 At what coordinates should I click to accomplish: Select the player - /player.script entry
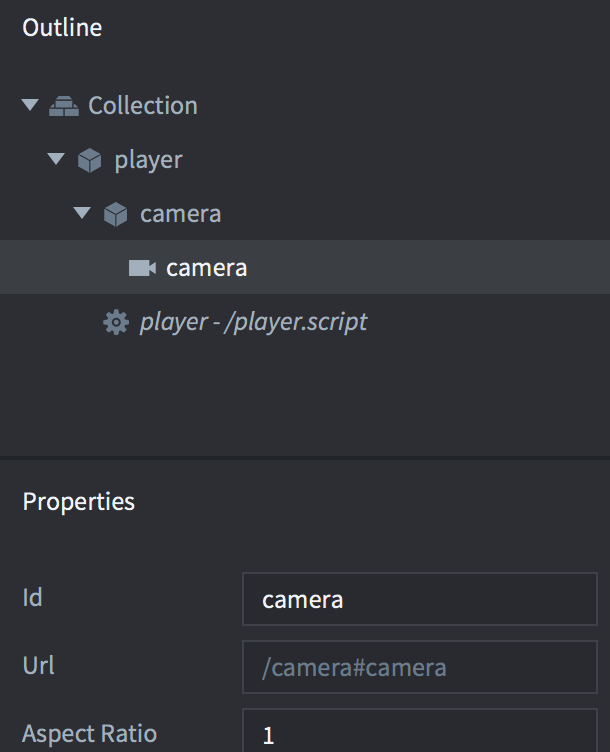tap(253, 322)
